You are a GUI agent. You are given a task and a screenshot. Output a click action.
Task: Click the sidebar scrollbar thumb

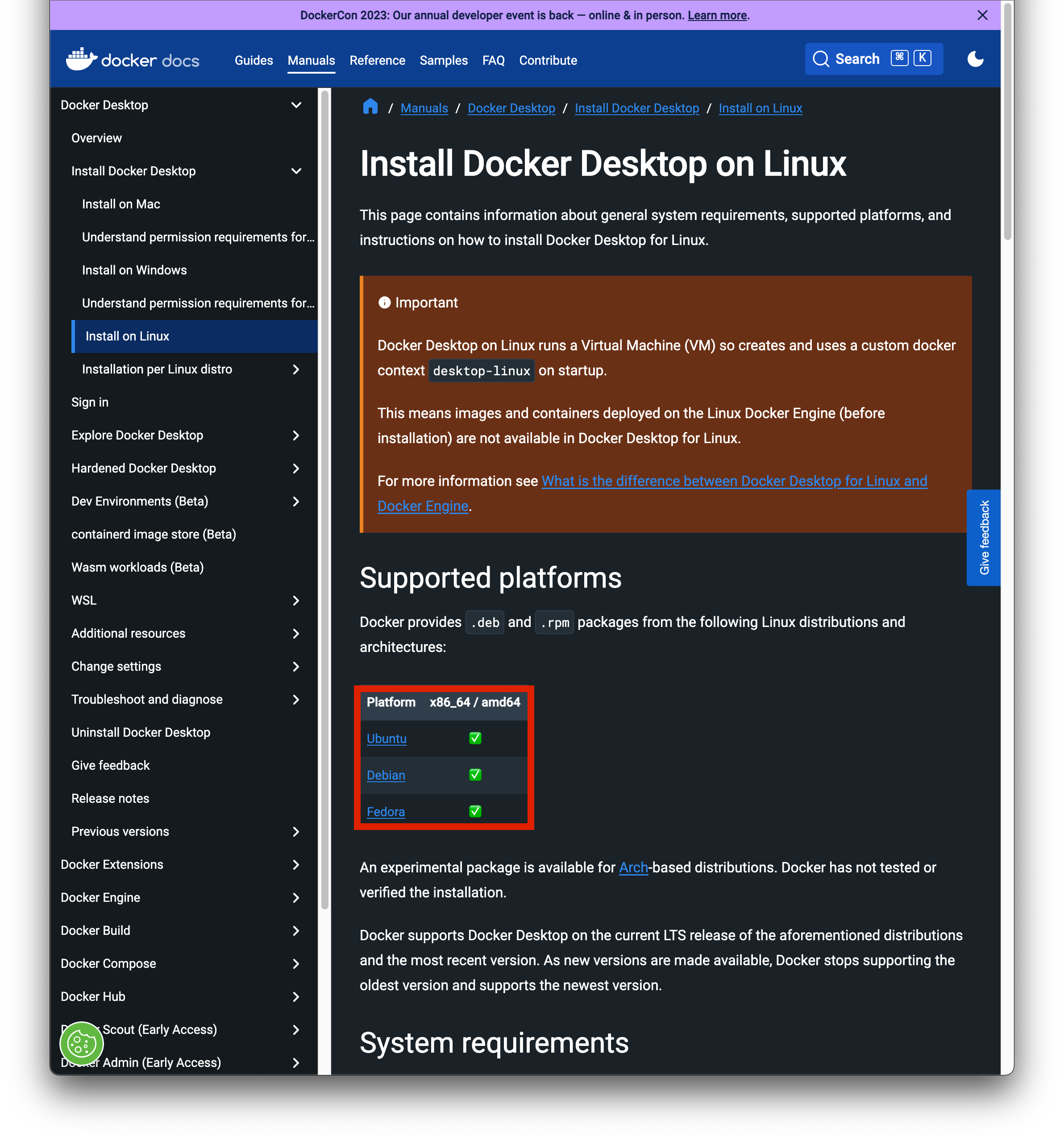(324, 499)
